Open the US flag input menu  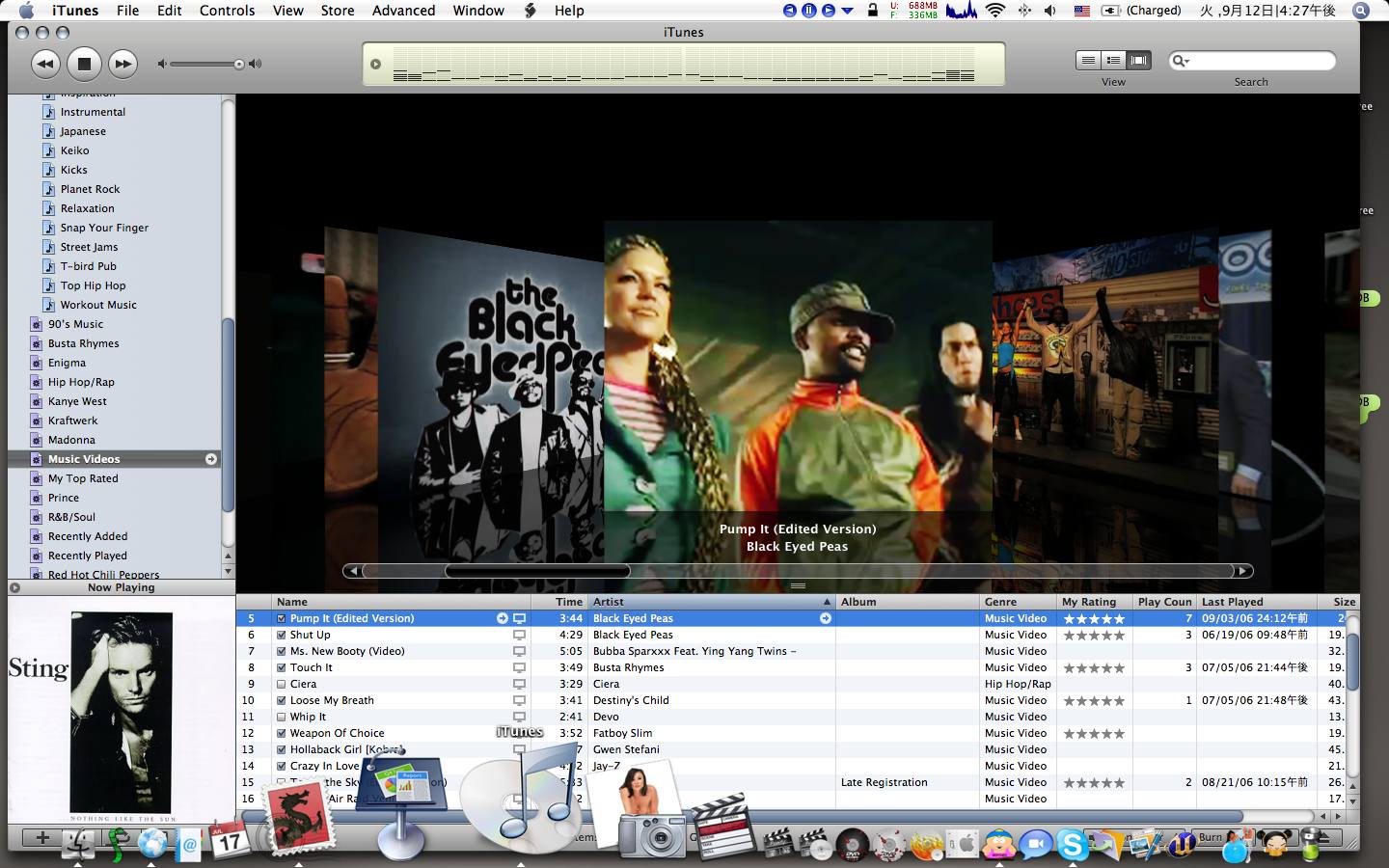(1081, 11)
